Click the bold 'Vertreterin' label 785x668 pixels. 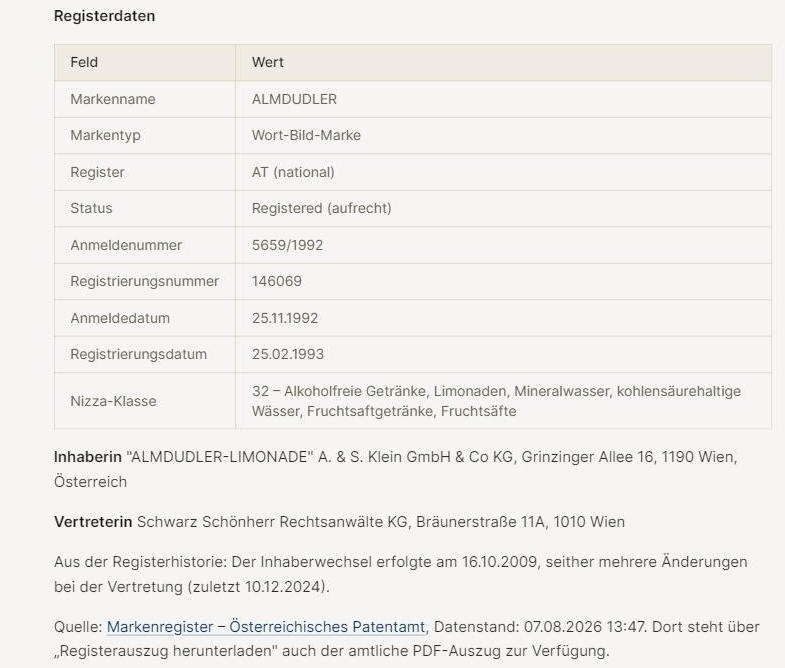tap(93, 522)
